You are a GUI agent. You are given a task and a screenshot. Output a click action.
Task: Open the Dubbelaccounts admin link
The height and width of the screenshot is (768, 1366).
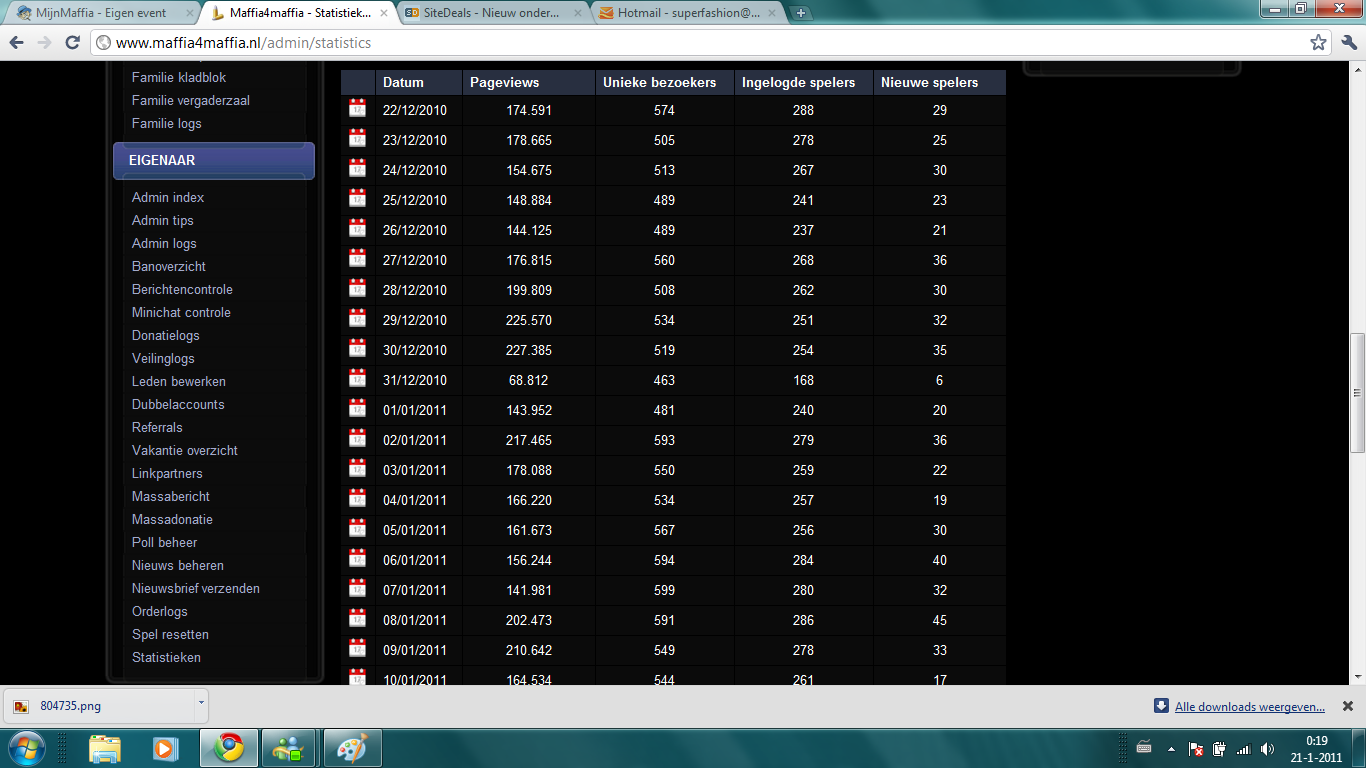(x=178, y=404)
